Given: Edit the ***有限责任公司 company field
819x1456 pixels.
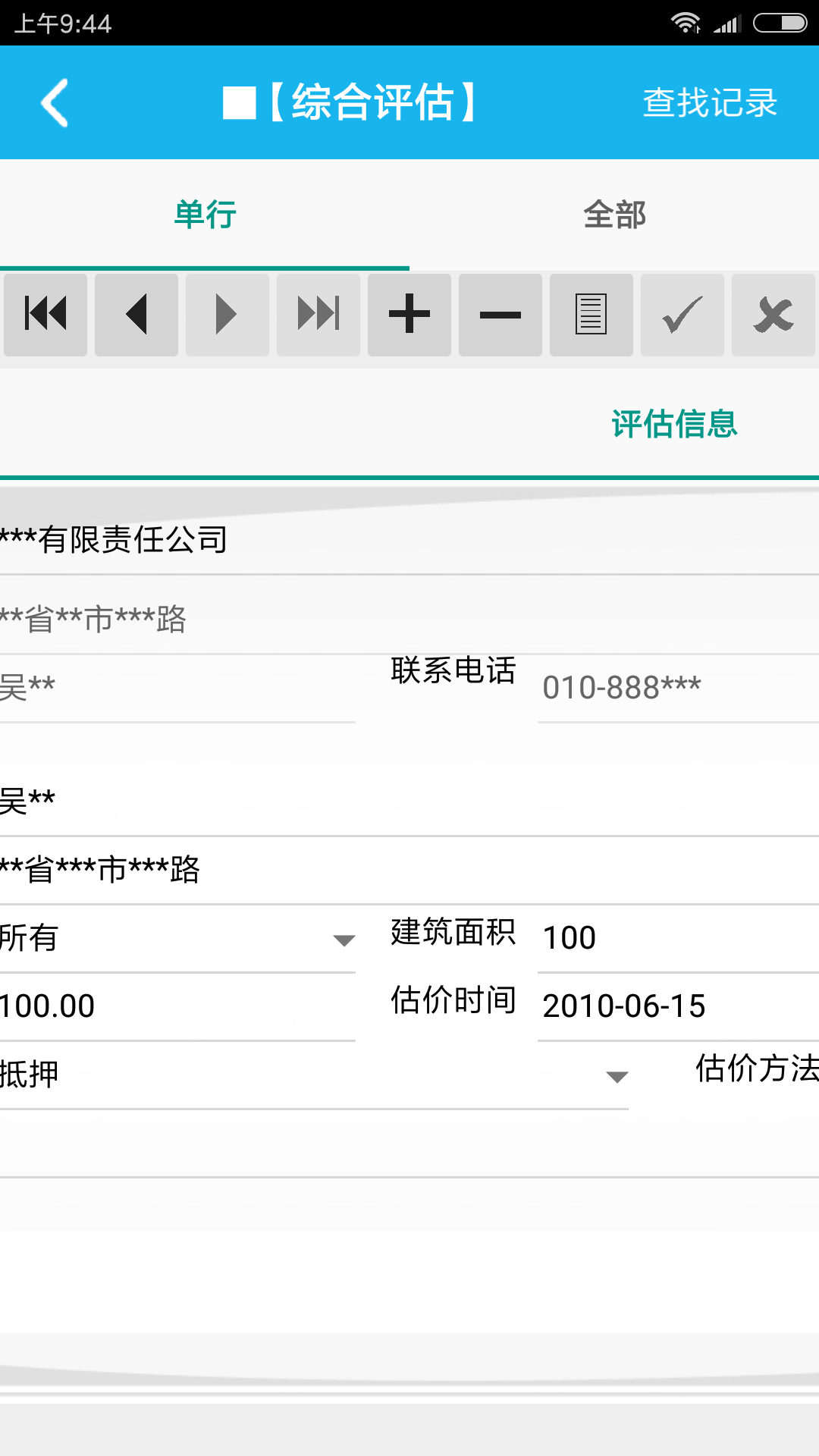Looking at the screenshot, I should [x=409, y=541].
